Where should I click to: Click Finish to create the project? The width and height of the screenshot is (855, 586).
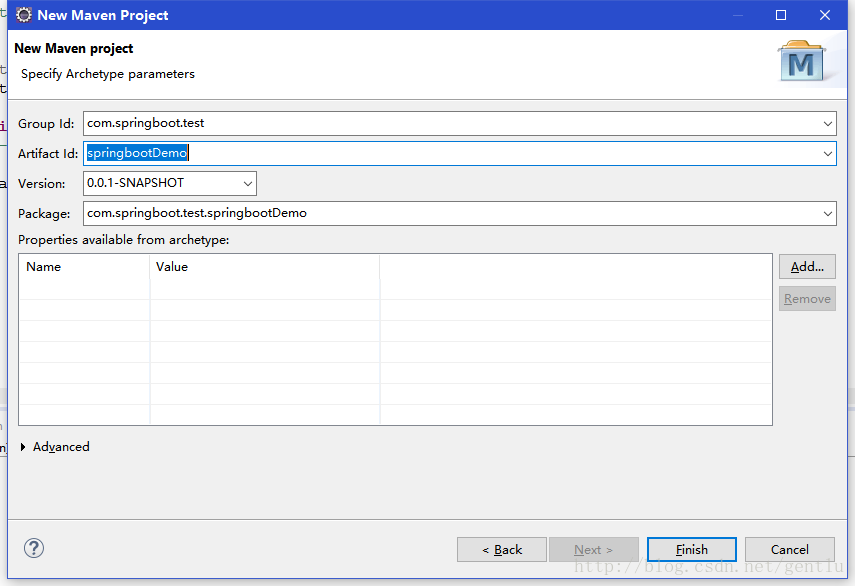691,549
